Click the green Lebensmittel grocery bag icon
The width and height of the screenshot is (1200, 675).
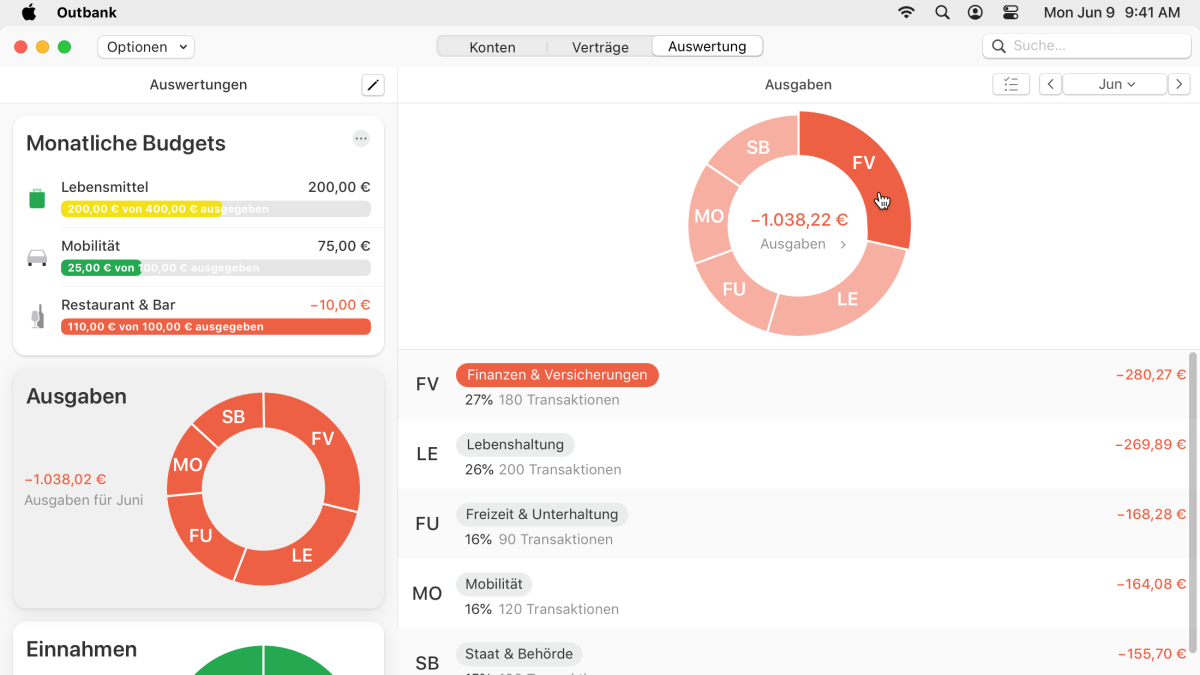pos(37,198)
